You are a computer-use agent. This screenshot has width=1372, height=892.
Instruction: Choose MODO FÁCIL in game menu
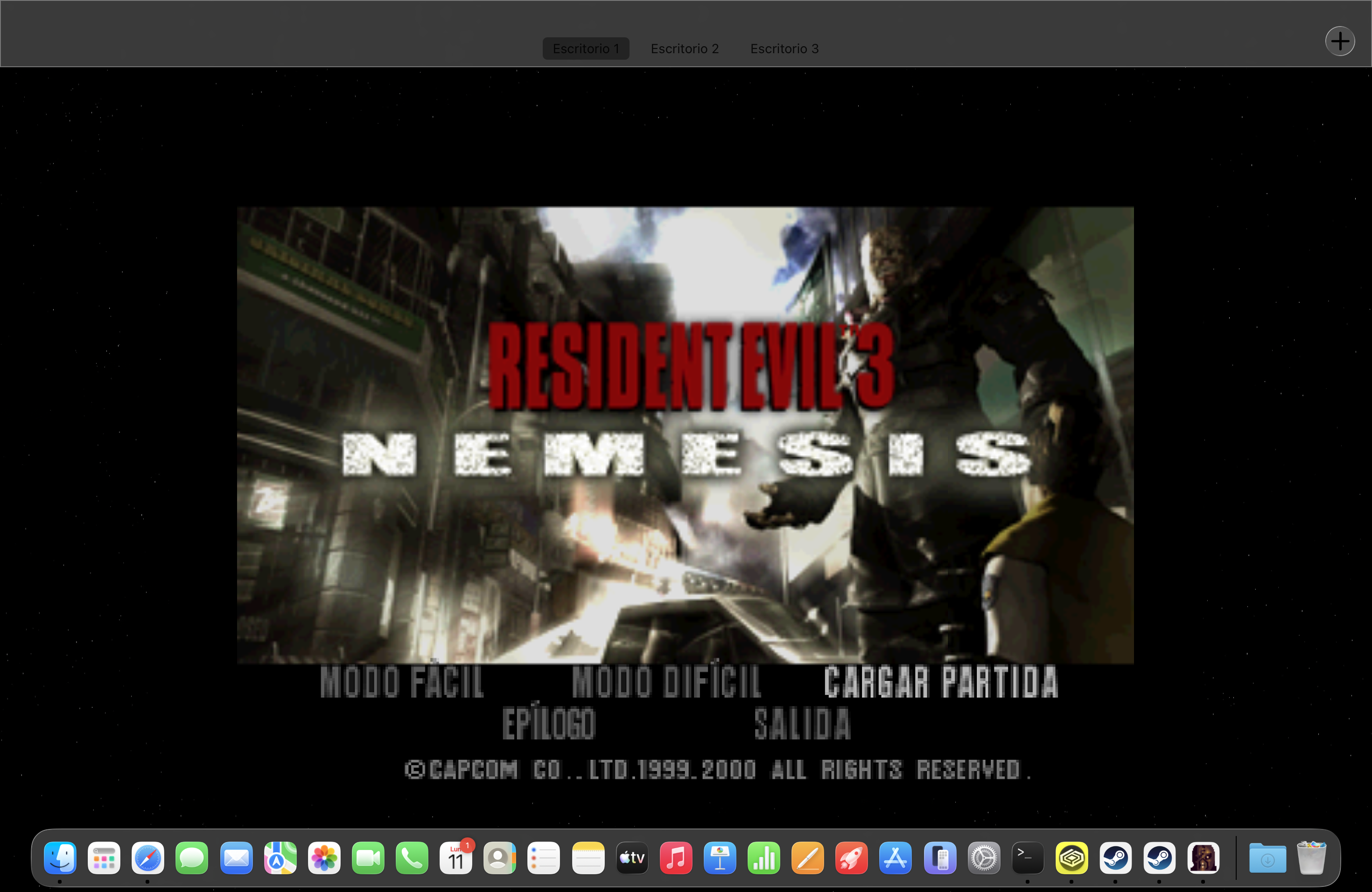pyautogui.click(x=401, y=681)
